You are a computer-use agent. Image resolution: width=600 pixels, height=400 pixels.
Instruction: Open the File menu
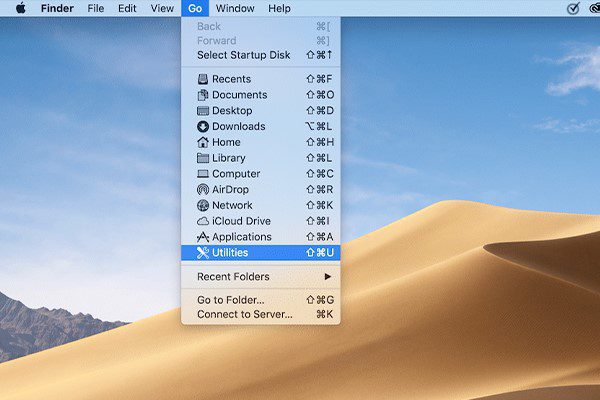[96, 8]
